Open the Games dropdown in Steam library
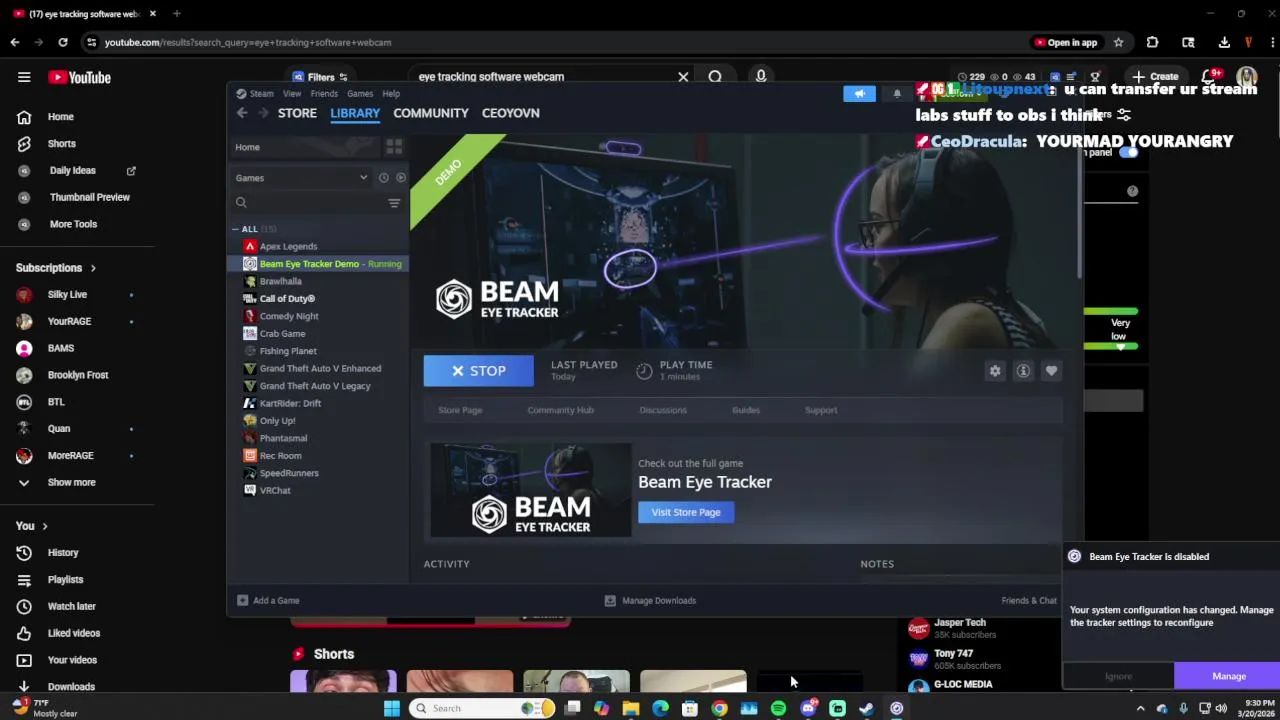Screen dimensions: 1280x720 pyautogui.click(x=302, y=178)
